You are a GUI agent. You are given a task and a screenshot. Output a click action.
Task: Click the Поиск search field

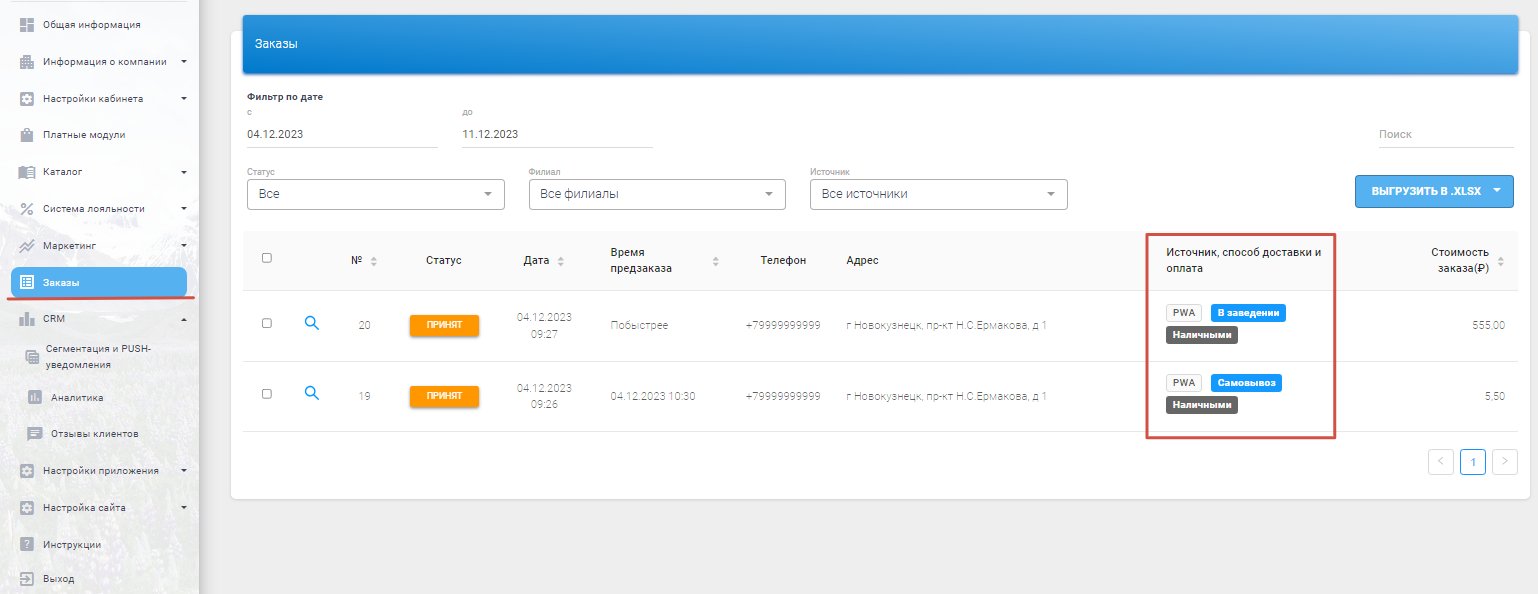pyautogui.click(x=1445, y=135)
